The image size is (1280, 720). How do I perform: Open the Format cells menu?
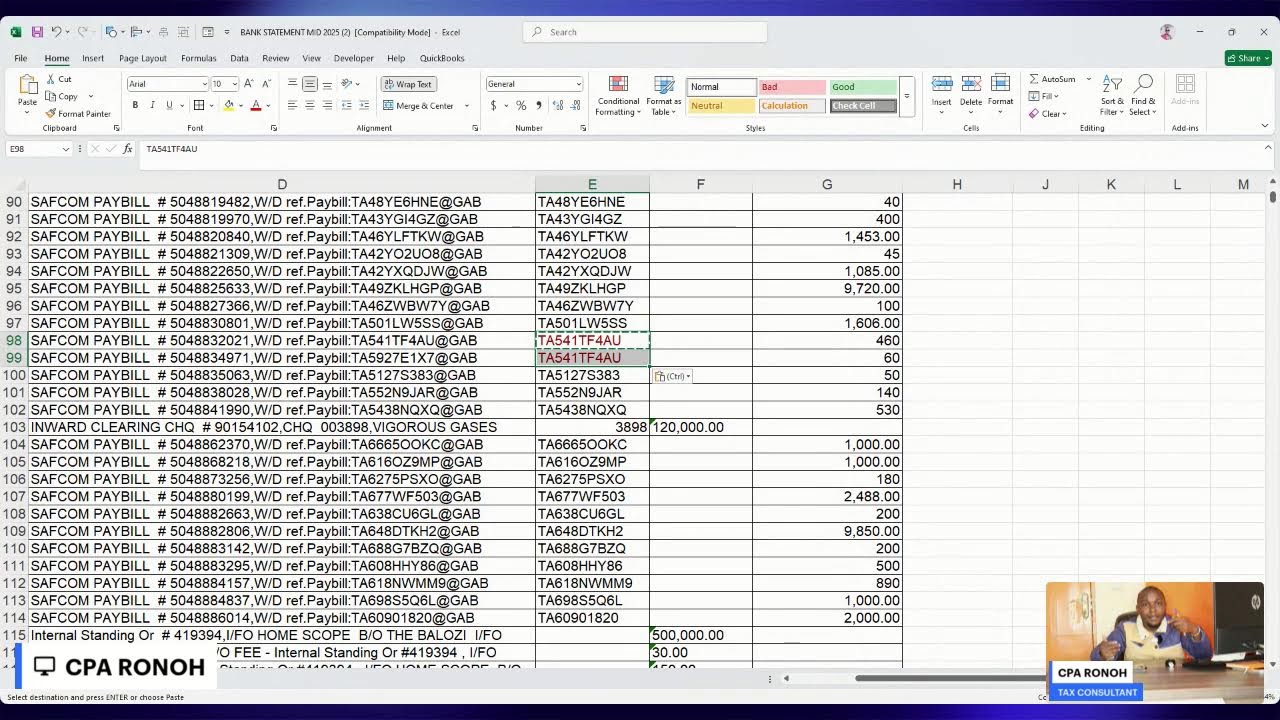1001,94
